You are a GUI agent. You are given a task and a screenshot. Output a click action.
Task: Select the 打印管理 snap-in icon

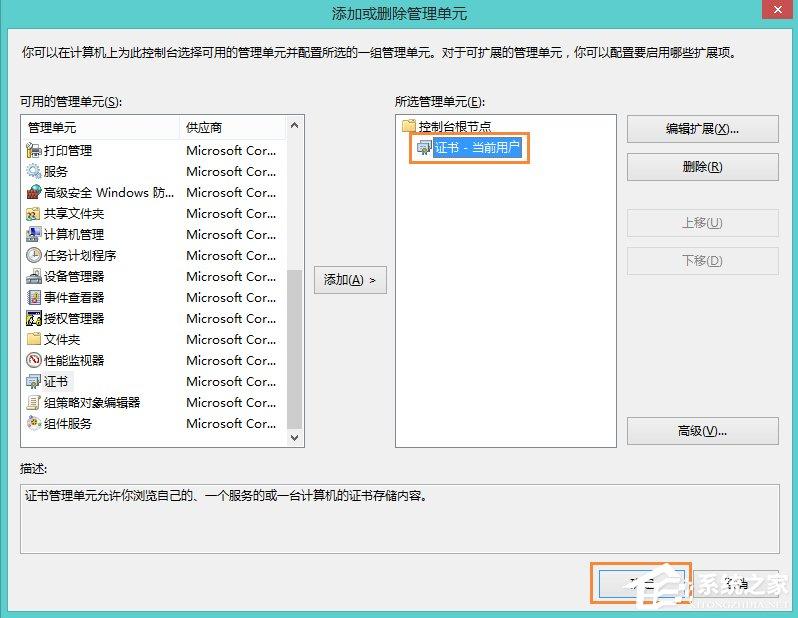tap(34, 150)
